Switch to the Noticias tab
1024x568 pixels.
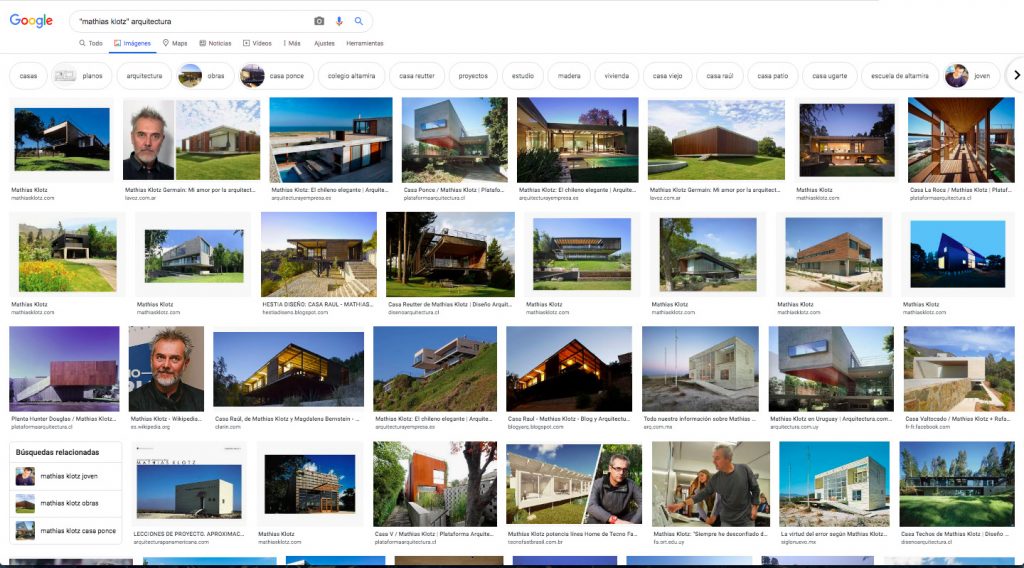click(x=215, y=43)
